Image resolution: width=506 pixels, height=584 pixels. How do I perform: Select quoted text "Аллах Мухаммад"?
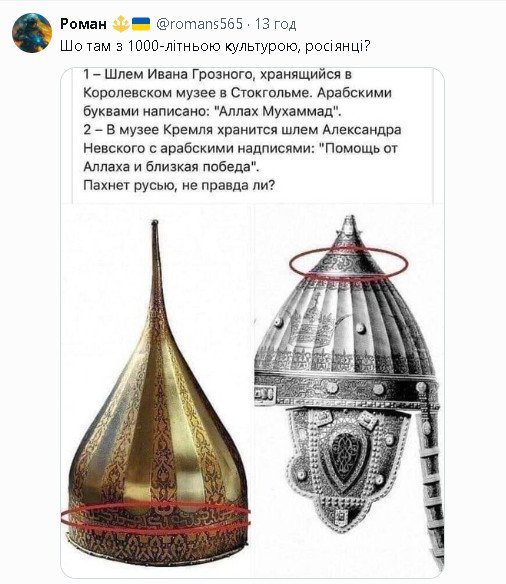279,111
